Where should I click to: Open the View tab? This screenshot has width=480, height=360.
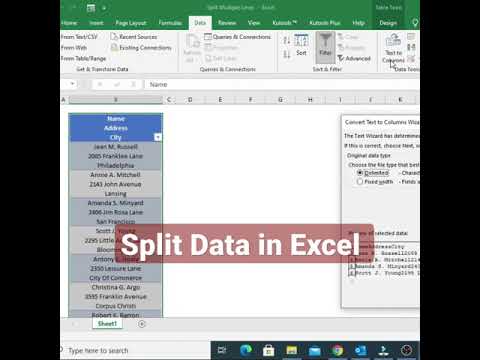[x=254, y=23]
